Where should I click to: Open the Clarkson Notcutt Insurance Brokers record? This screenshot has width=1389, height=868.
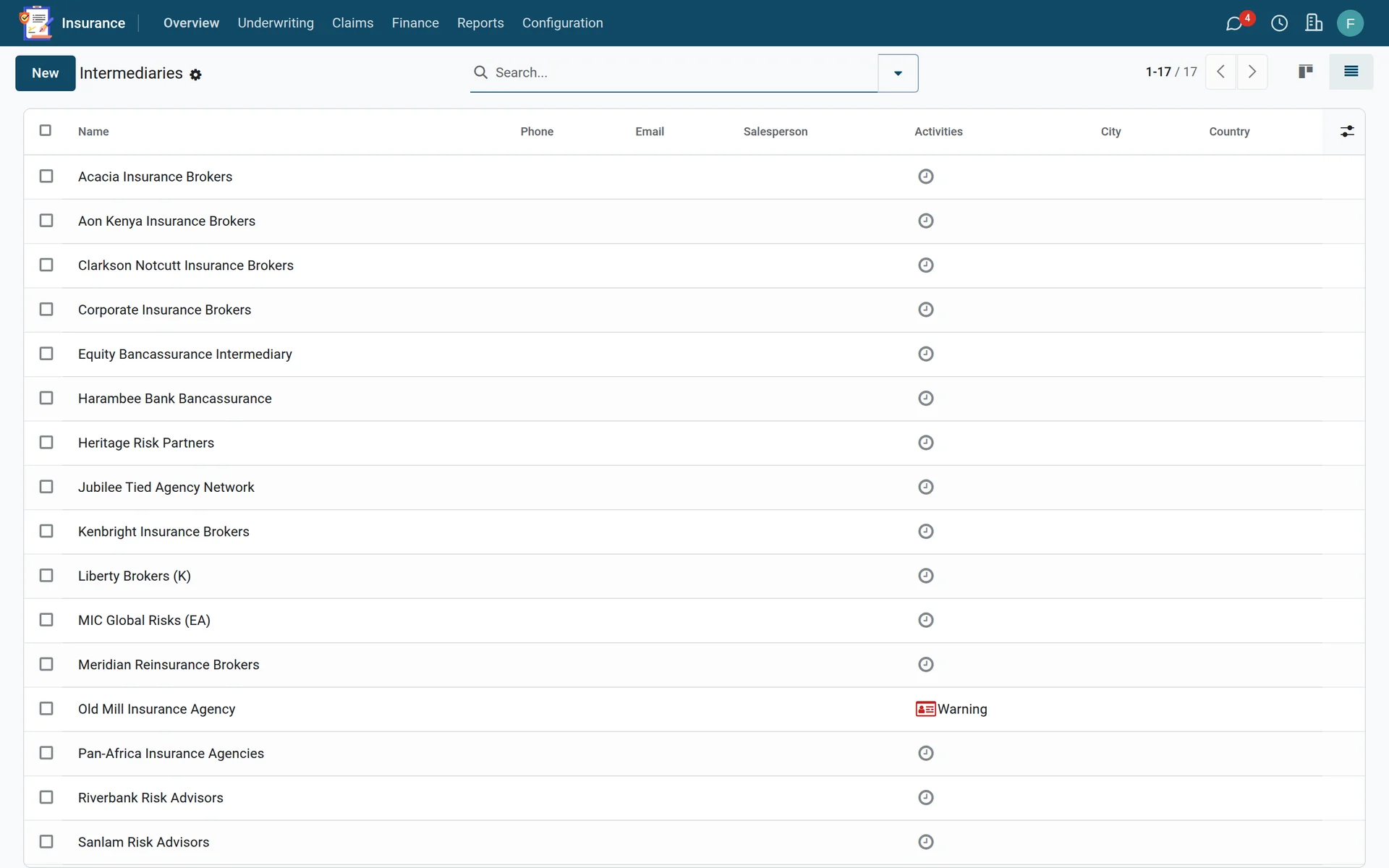click(x=186, y=265)
